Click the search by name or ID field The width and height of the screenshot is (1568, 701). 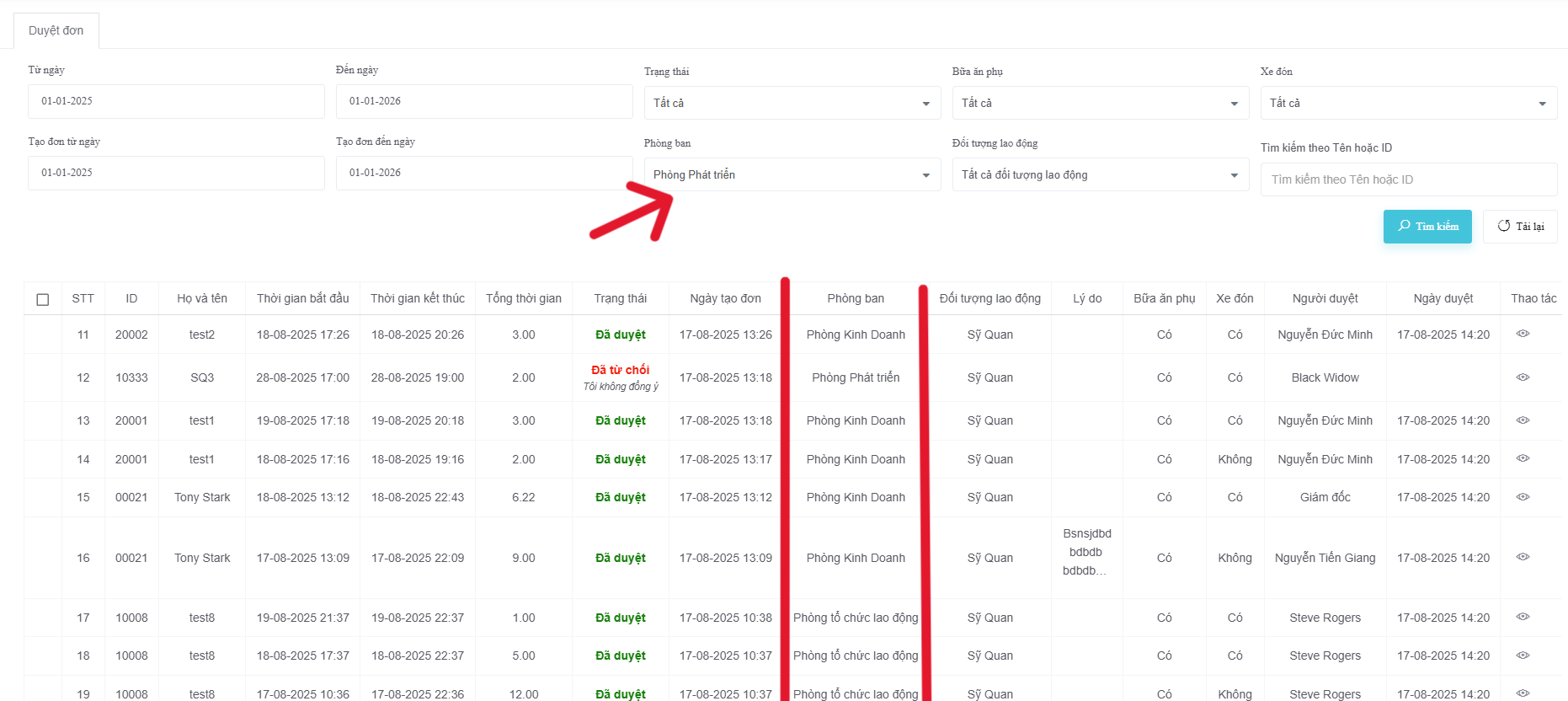pos(1408,179)
